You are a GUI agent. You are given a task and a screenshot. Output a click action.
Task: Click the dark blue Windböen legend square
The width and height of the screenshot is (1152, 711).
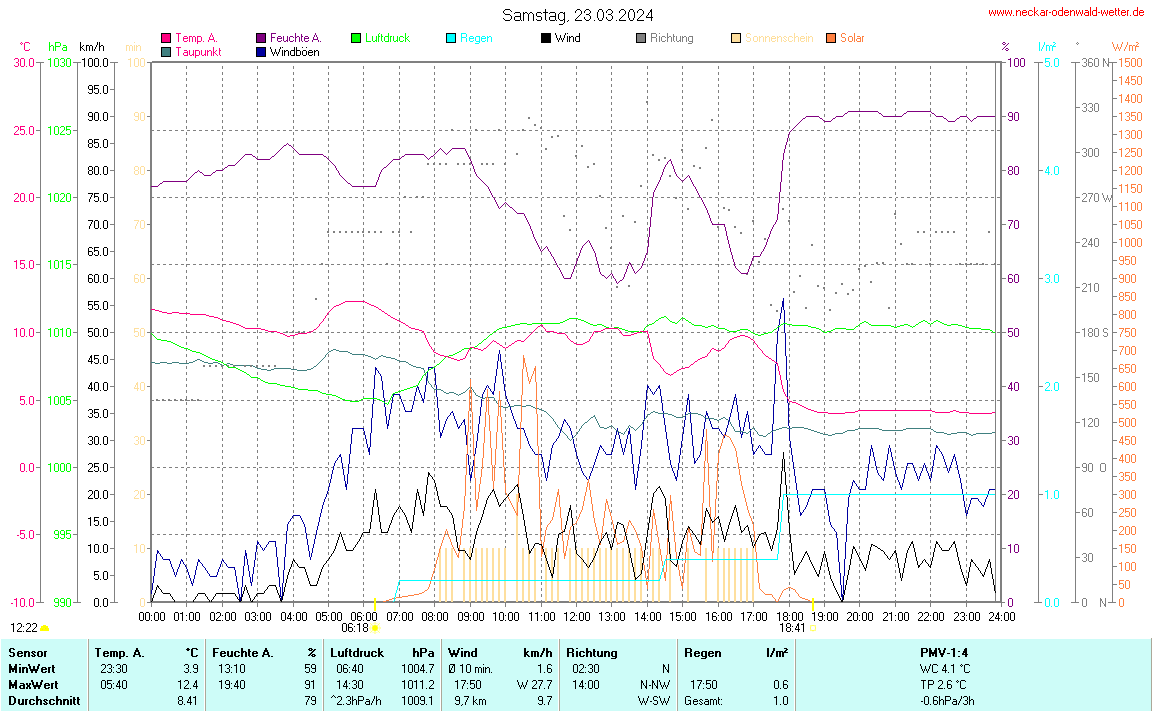tap(261, 52)
